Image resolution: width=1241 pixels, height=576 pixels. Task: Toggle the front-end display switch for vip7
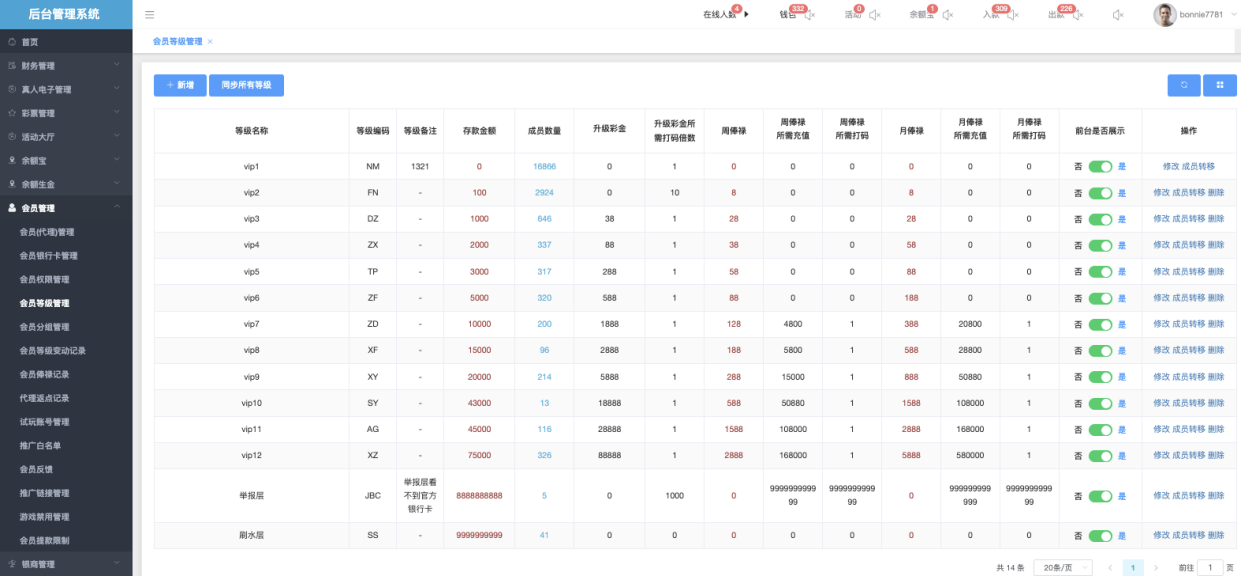1100,324
